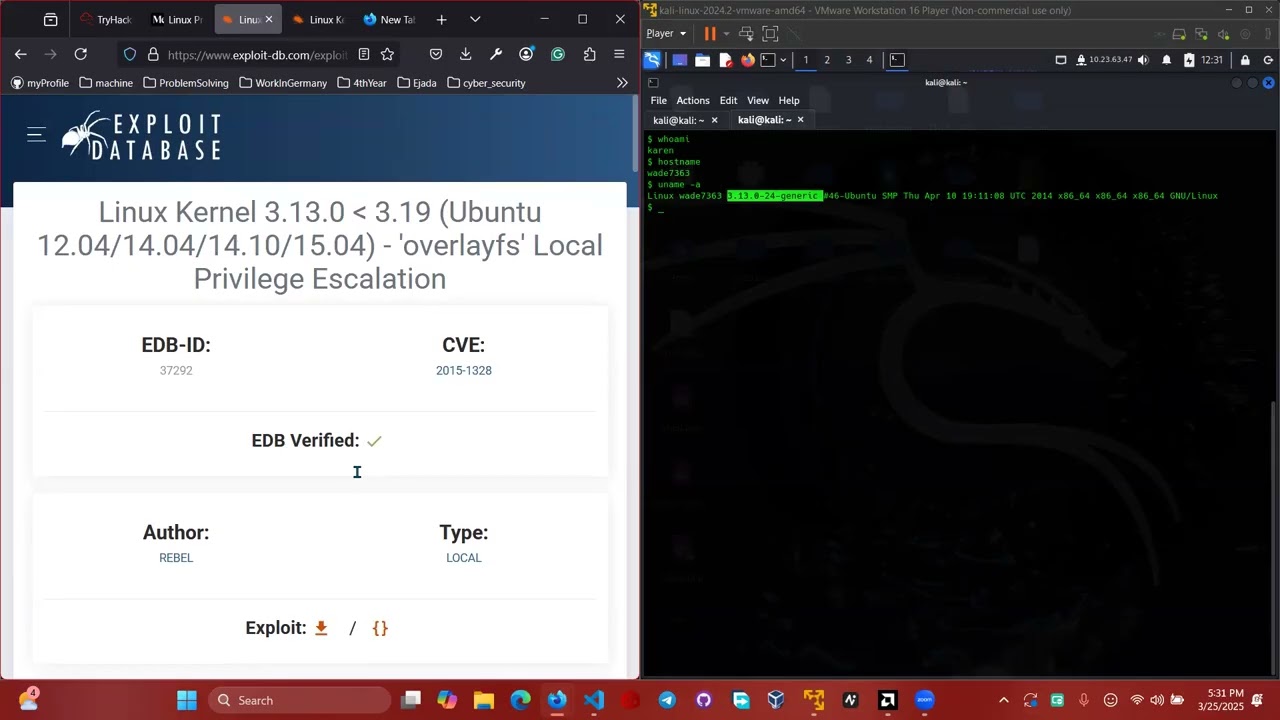Click the Windows taskbar Search box

pyautogui.click(x=300, y=700)
